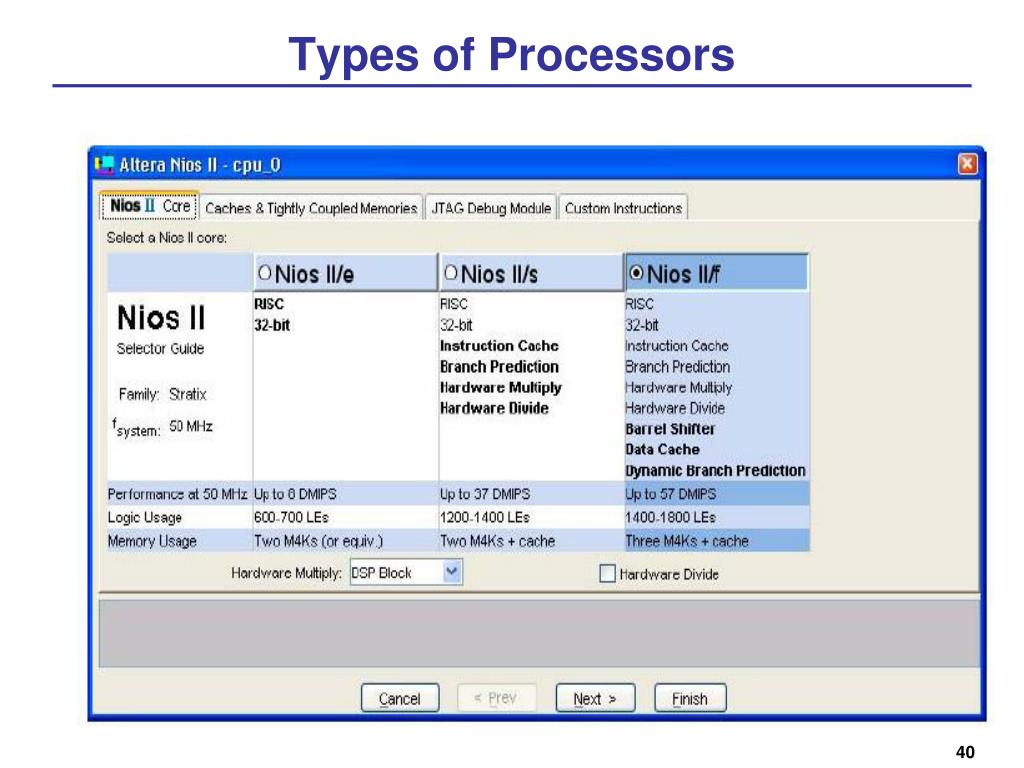Enable the Hardware Divide checkbox
1024x768 pixels.
click(x=607, y=573)
